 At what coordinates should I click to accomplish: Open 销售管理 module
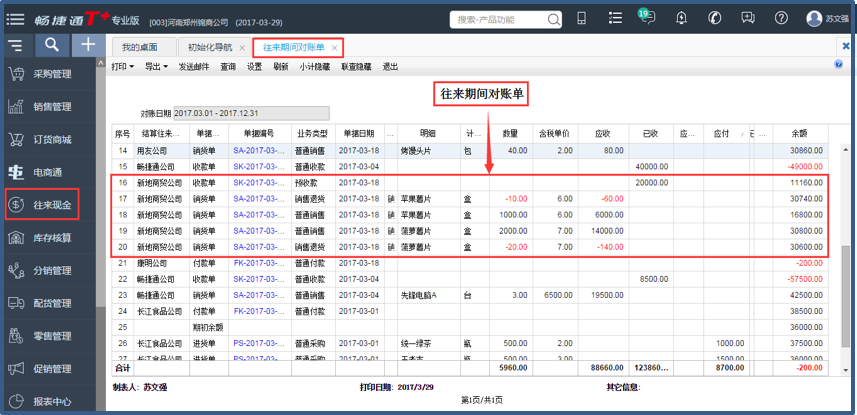click(x=48, y=107)
